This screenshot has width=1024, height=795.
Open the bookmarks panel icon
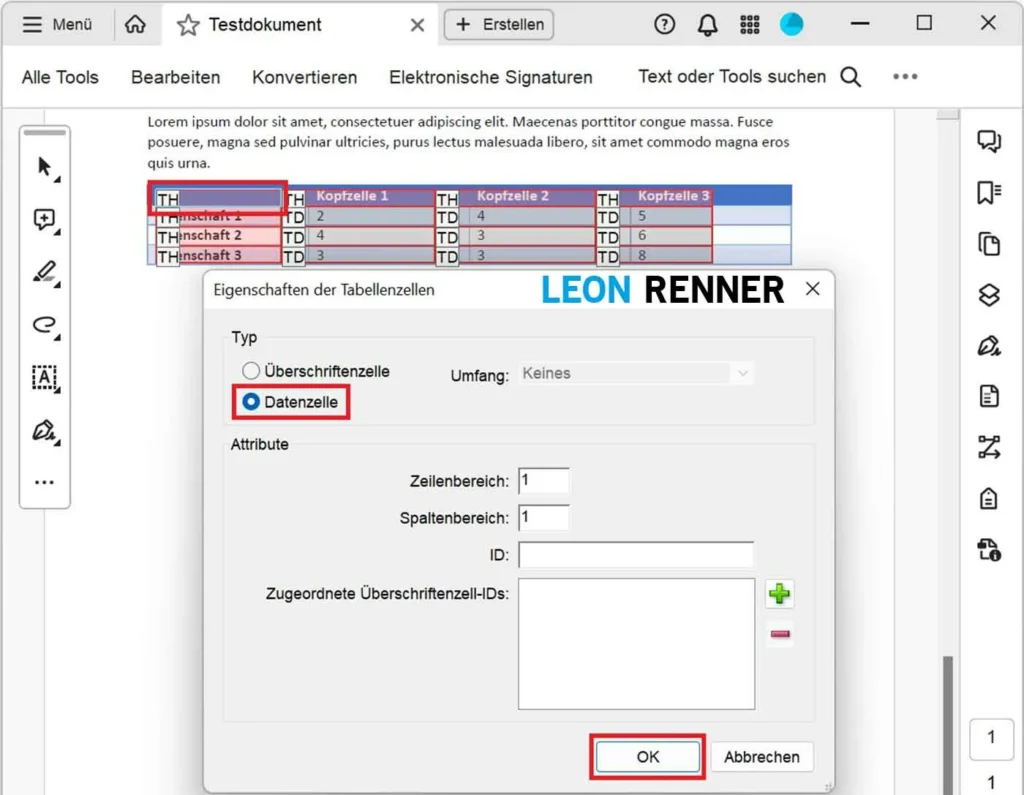pos(988,193)
